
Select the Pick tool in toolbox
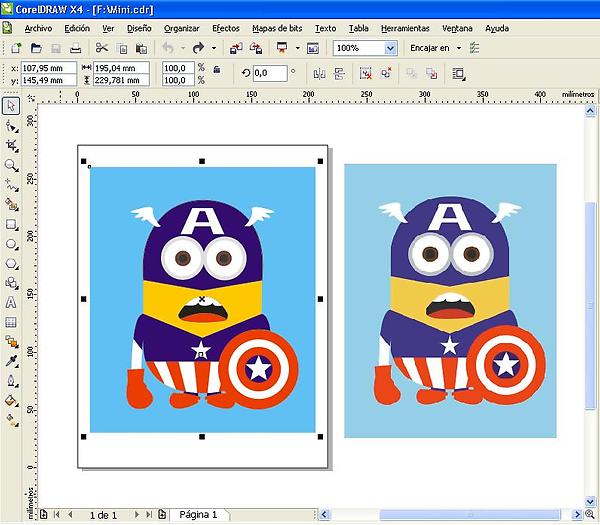click(11, 106)
